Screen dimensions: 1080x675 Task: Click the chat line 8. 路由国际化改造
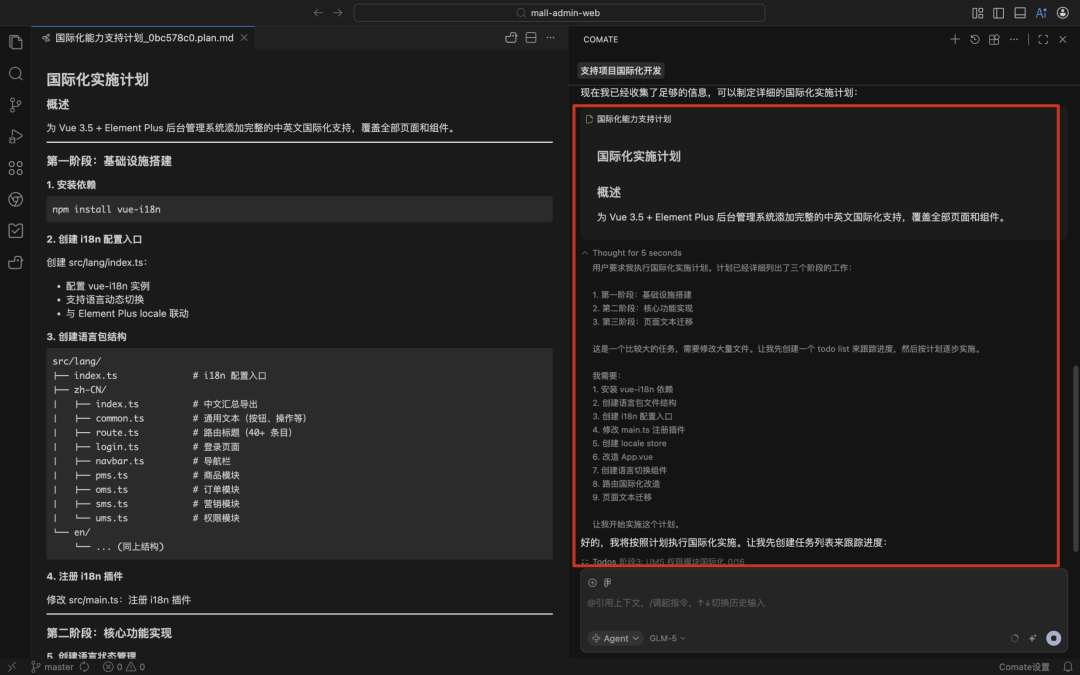pos(626,484)
